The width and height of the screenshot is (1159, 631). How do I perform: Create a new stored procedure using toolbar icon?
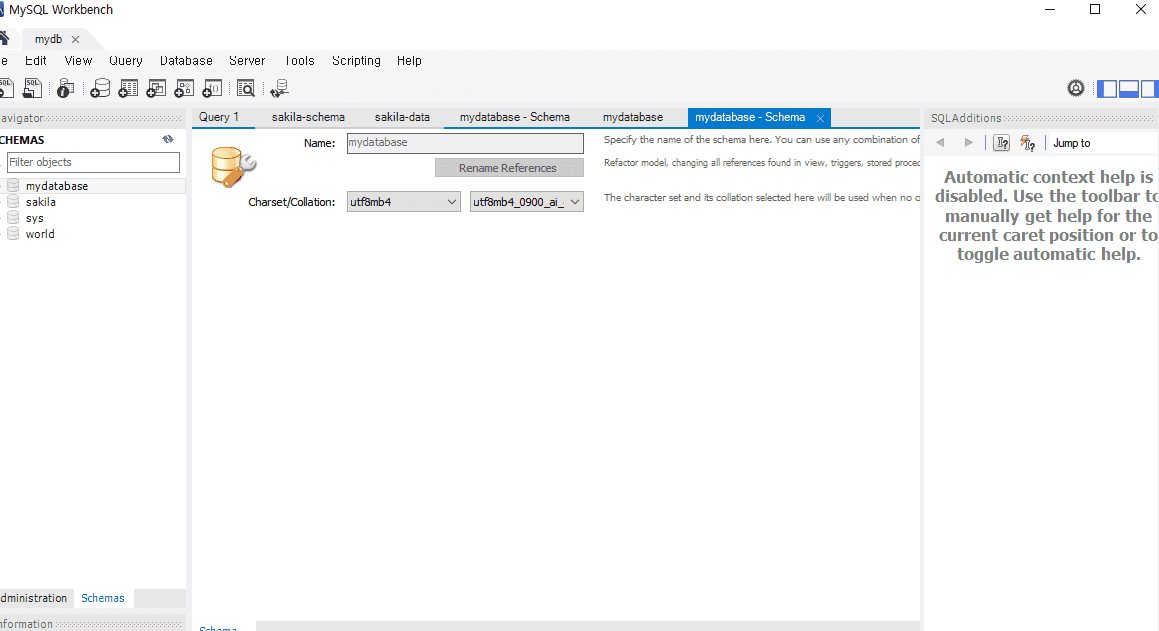point(184,89)
